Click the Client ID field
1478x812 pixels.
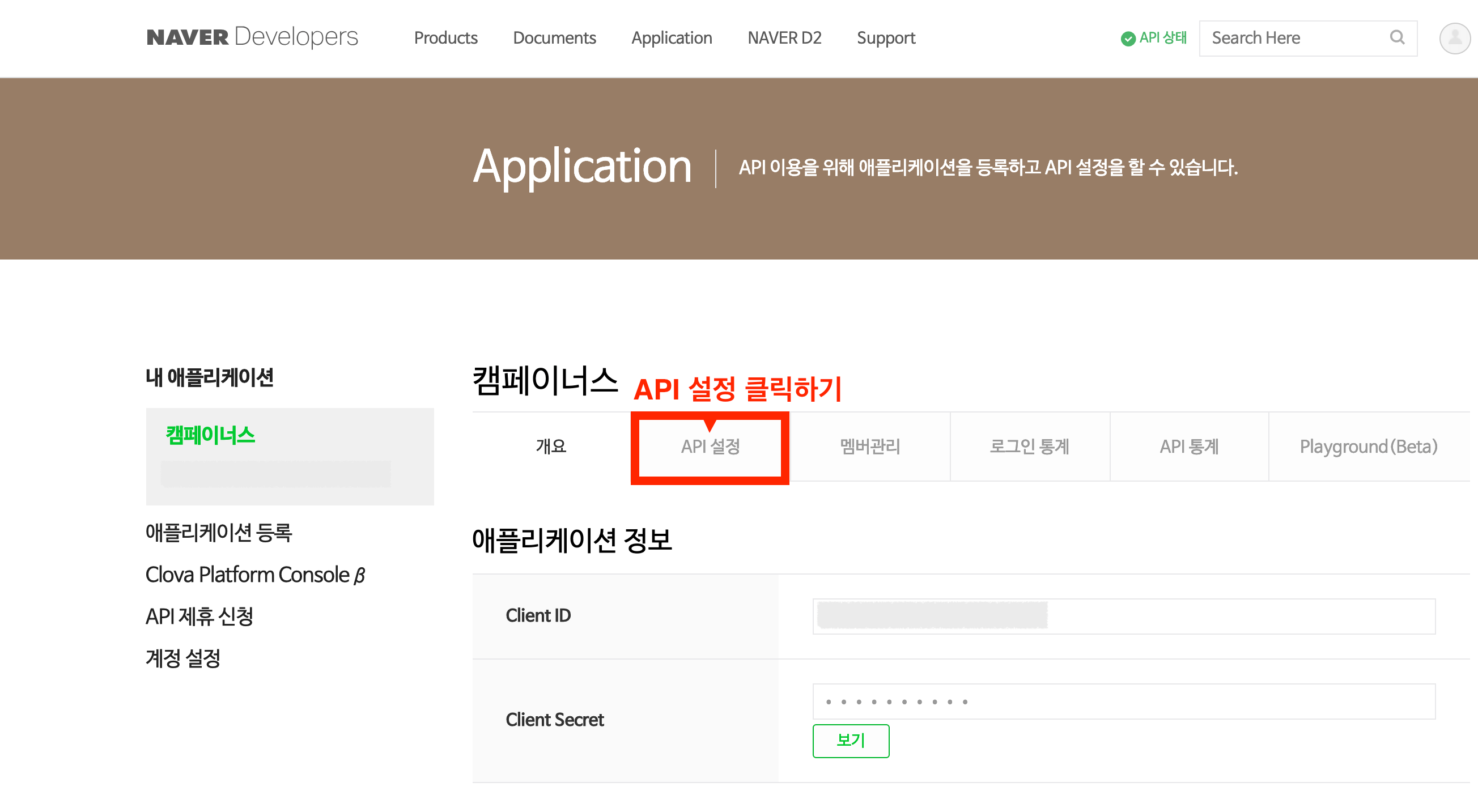pyautogui.click(x=1124, y=617)
